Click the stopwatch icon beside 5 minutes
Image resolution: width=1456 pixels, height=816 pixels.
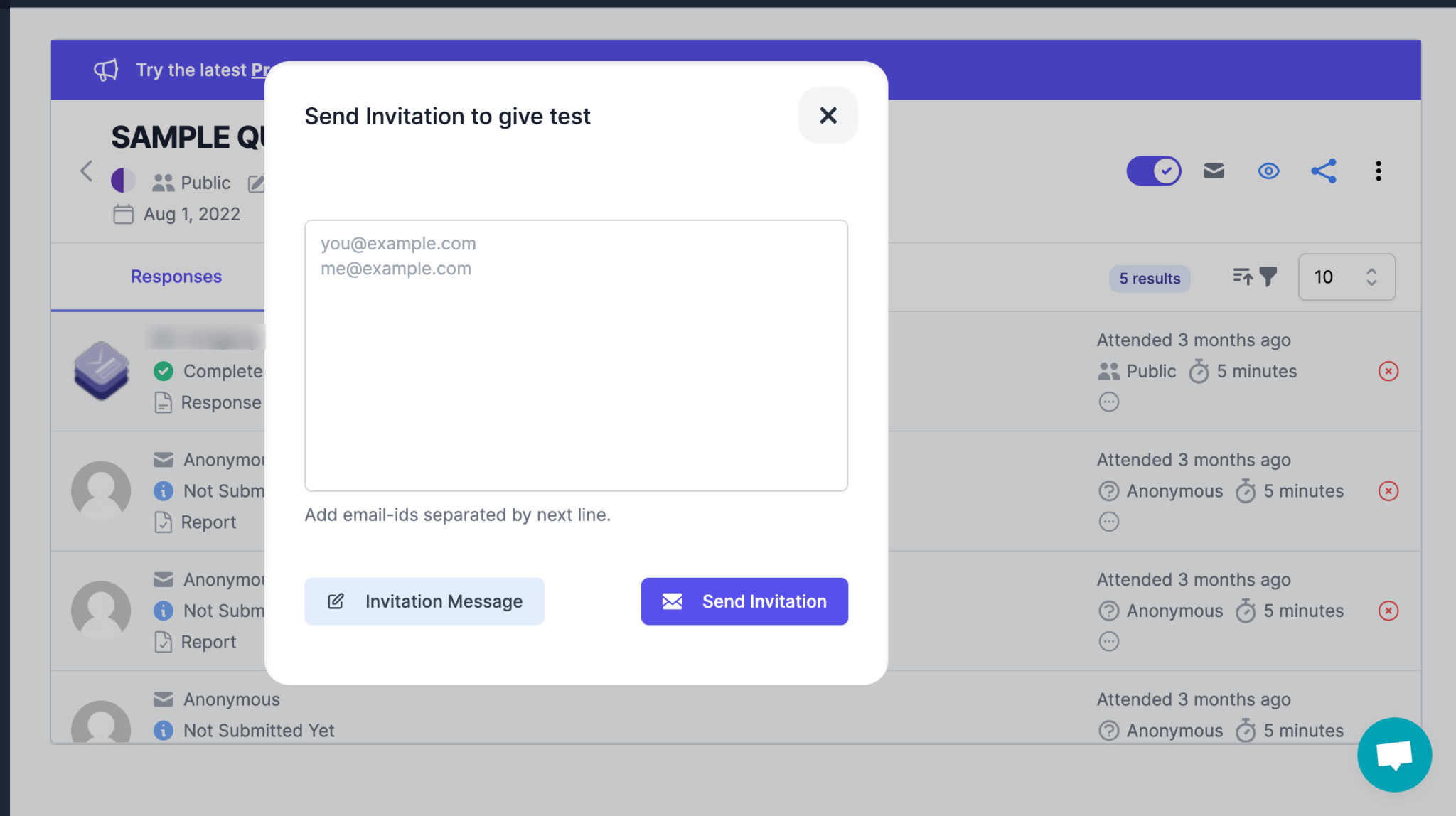tap(1199, 371)
